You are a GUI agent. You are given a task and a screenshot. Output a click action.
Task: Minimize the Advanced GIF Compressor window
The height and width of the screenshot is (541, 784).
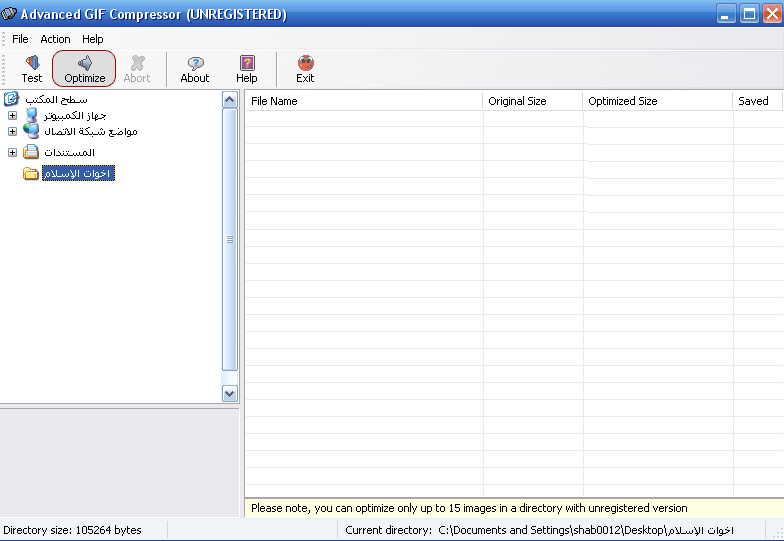click(x=726, y=14)
